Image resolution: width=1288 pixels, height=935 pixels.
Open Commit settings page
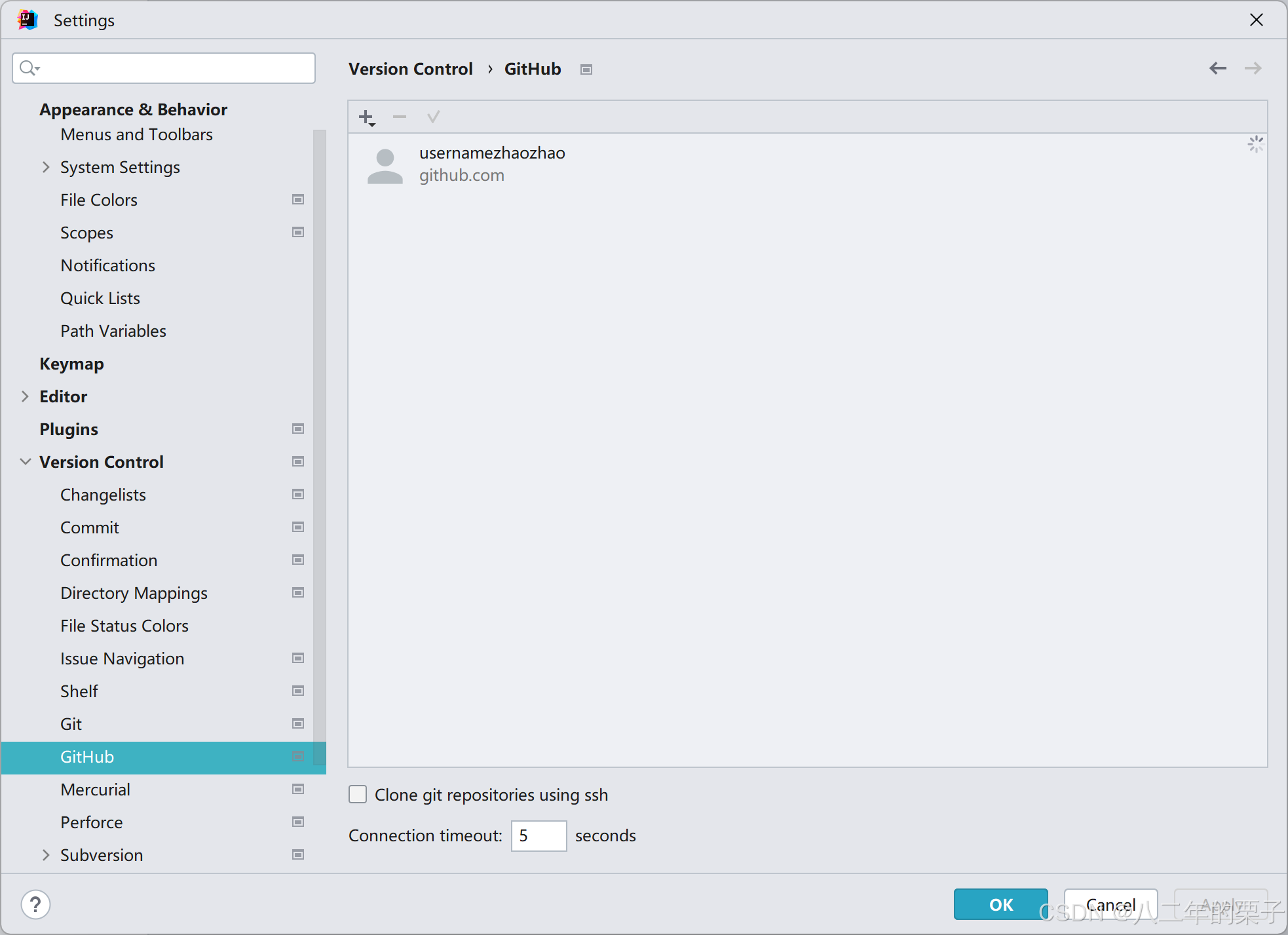[90, 527]
